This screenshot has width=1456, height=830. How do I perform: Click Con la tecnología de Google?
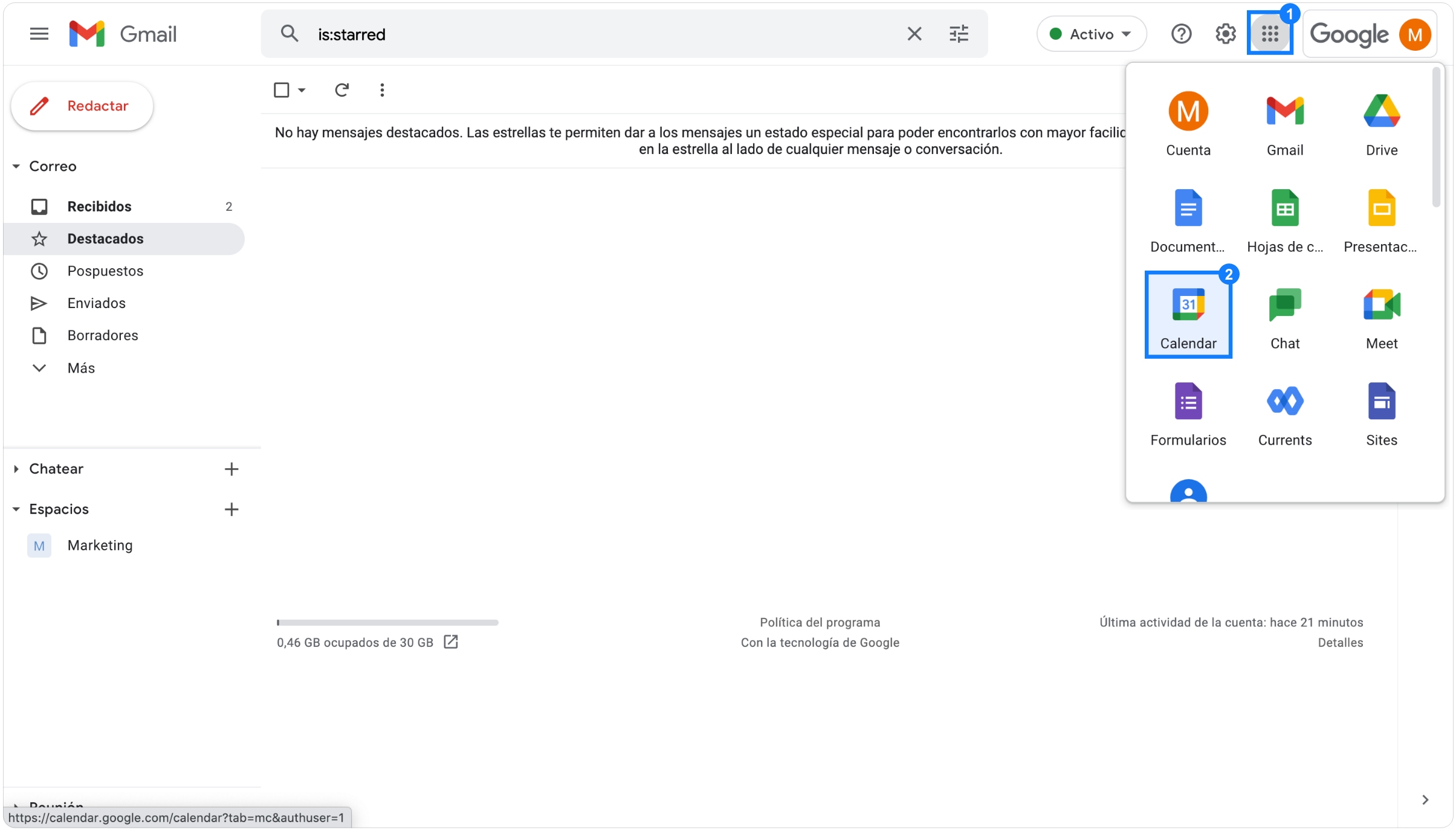(820, 643)
